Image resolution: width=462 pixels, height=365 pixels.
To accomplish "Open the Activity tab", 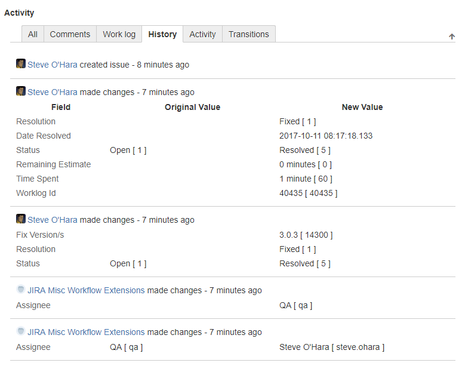I will click(x=203, y=34).
